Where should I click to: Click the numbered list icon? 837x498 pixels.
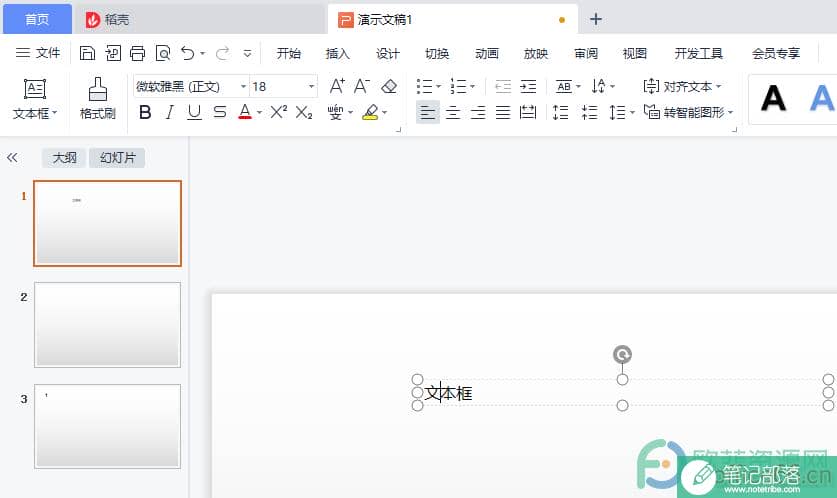pyautogui.click(x=458, y=86)
